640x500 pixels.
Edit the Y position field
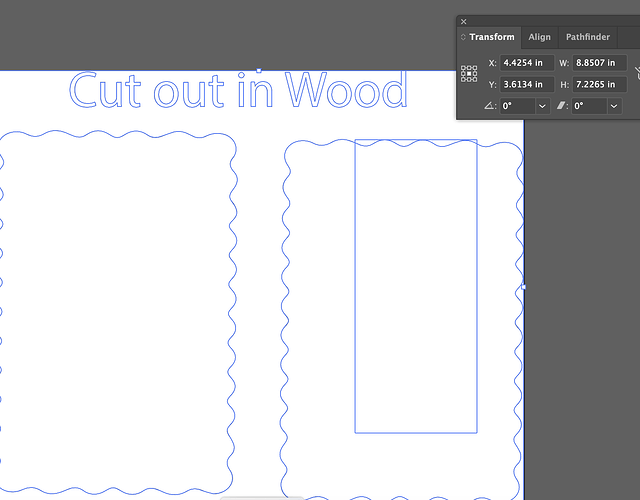coord(527,84)
